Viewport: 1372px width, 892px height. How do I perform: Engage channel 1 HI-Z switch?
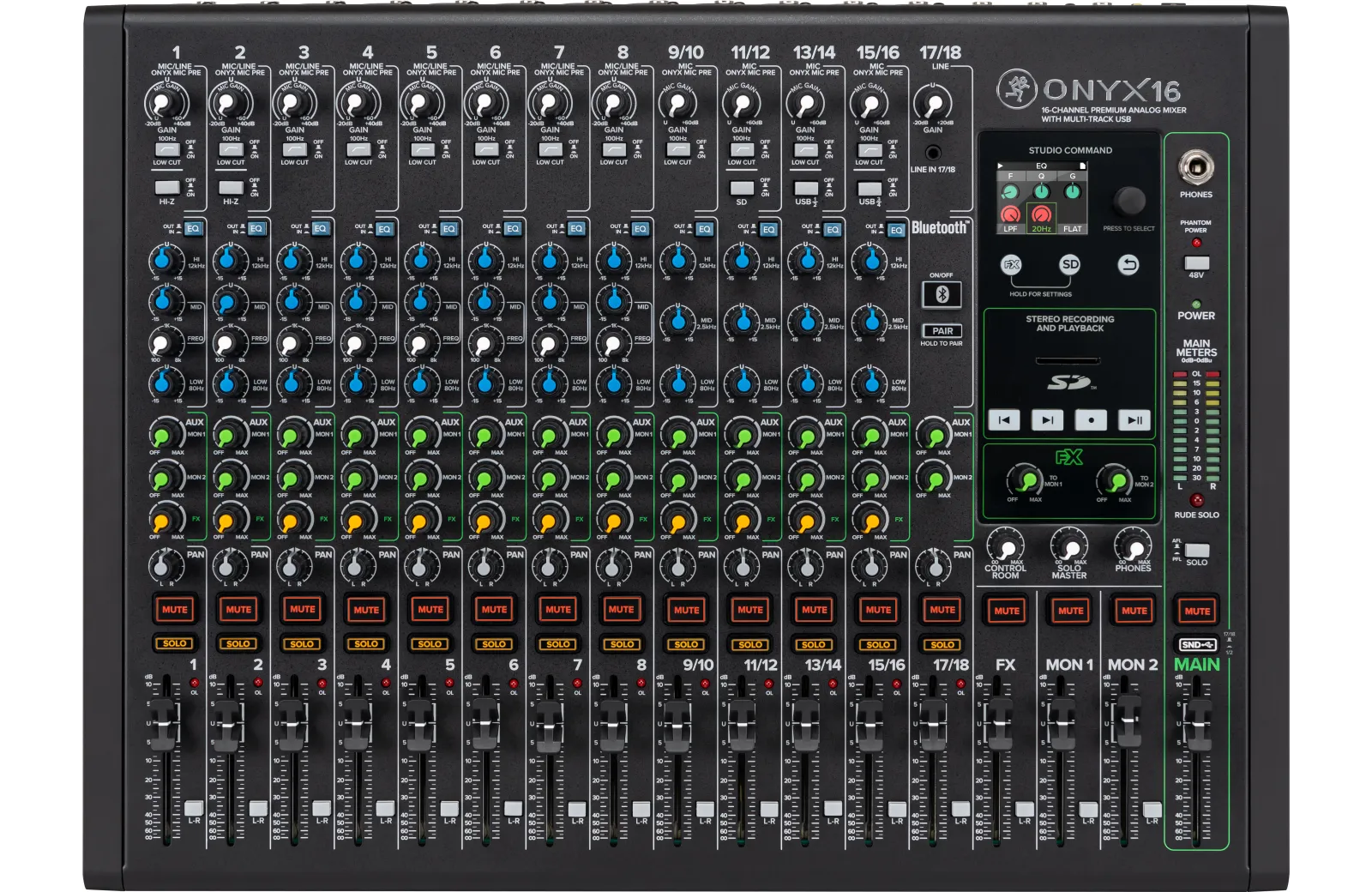[166, 187]
